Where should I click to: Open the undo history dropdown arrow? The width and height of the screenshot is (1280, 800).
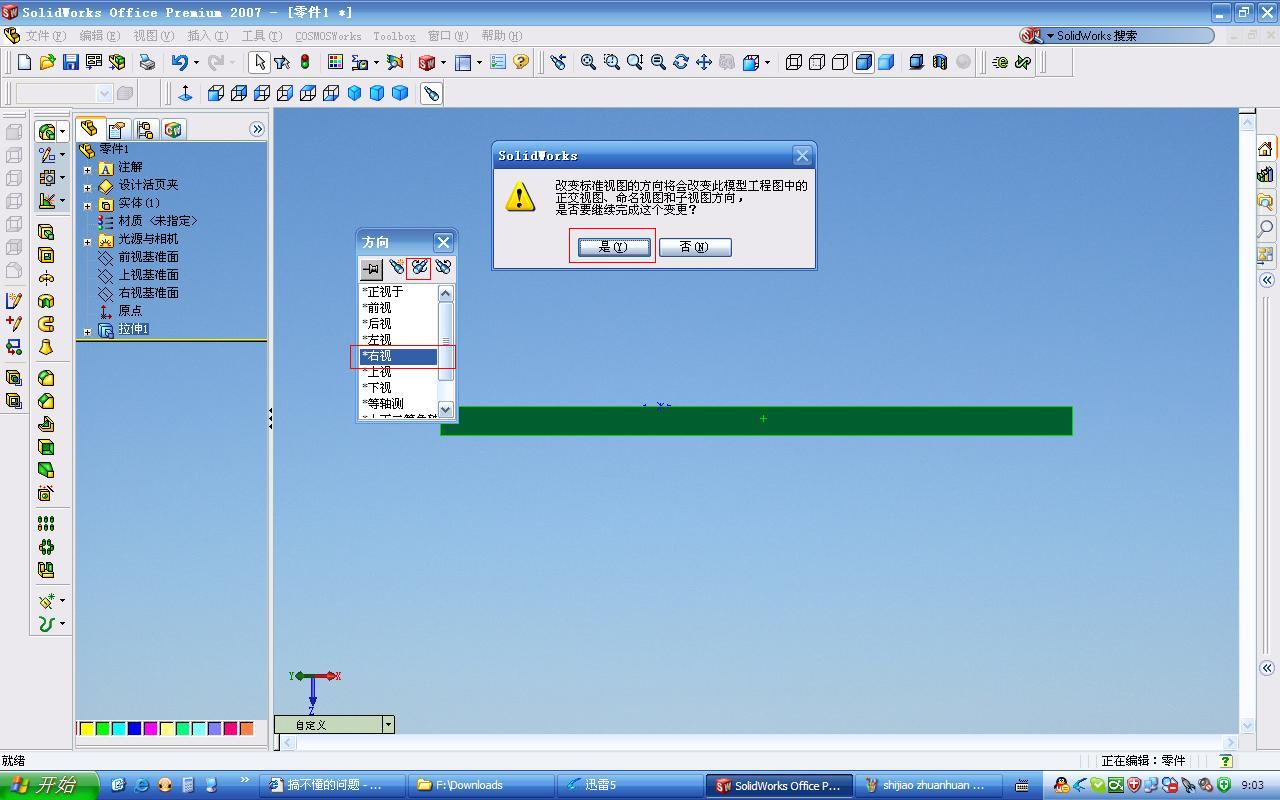tap(196, 62)
